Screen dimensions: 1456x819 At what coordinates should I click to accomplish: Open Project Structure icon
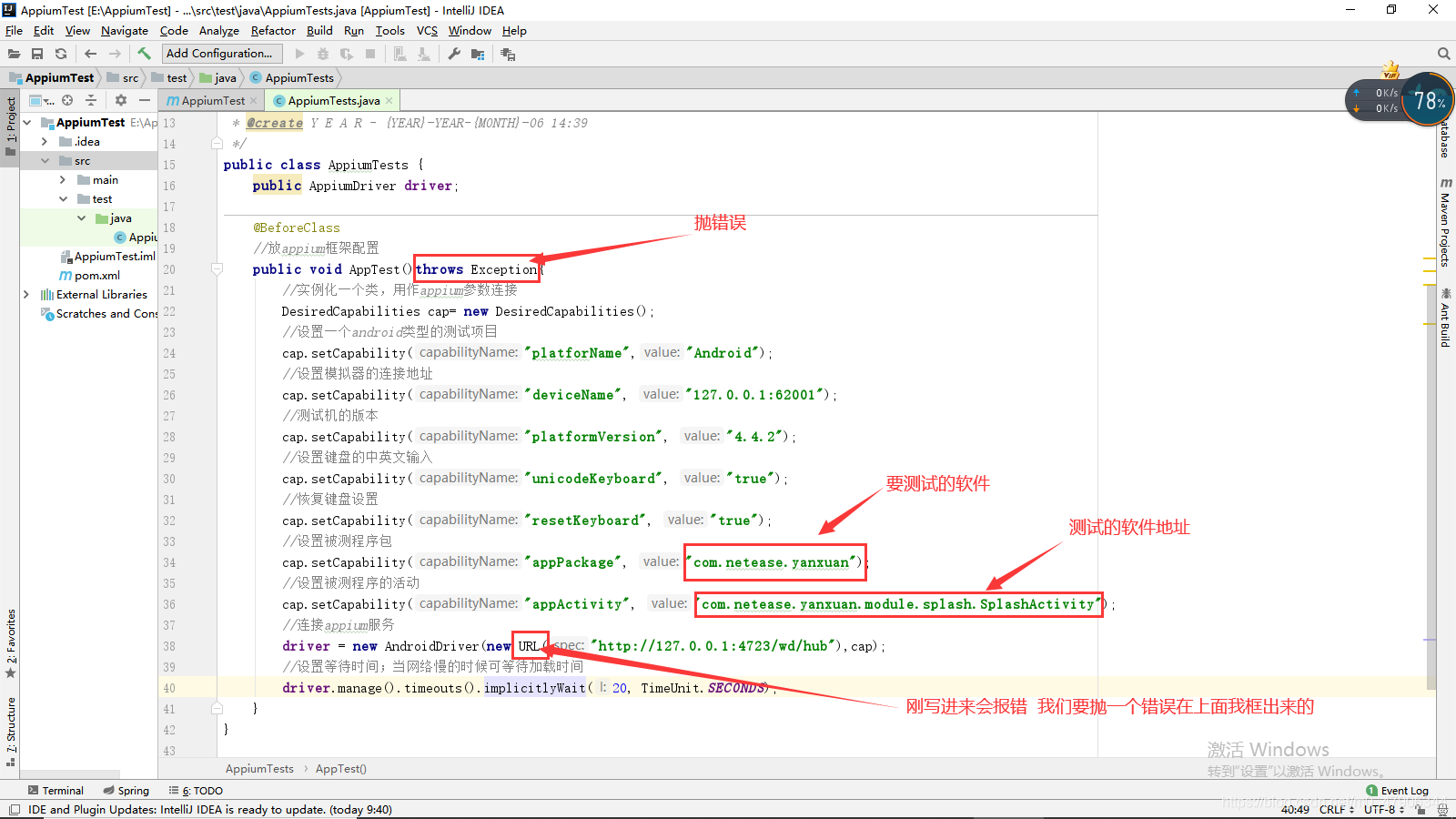click(478, 54)
